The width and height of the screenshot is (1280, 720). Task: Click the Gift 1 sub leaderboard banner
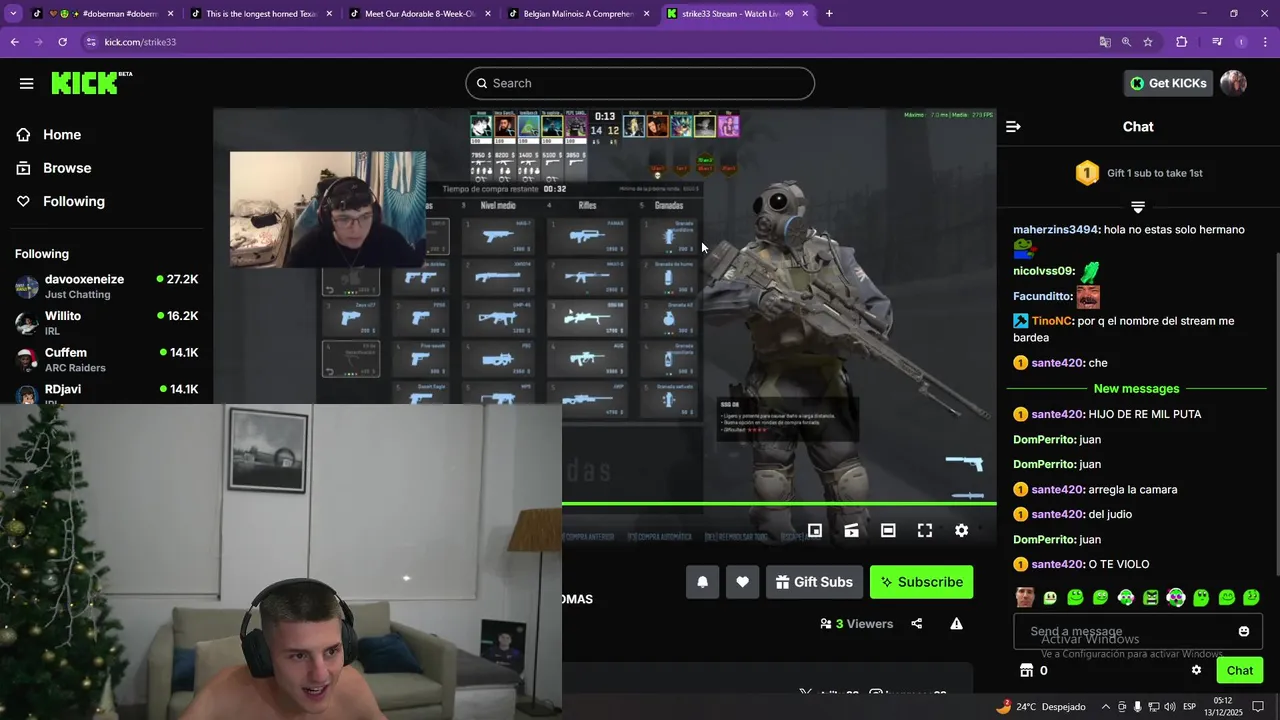[x=1138, y=173]
